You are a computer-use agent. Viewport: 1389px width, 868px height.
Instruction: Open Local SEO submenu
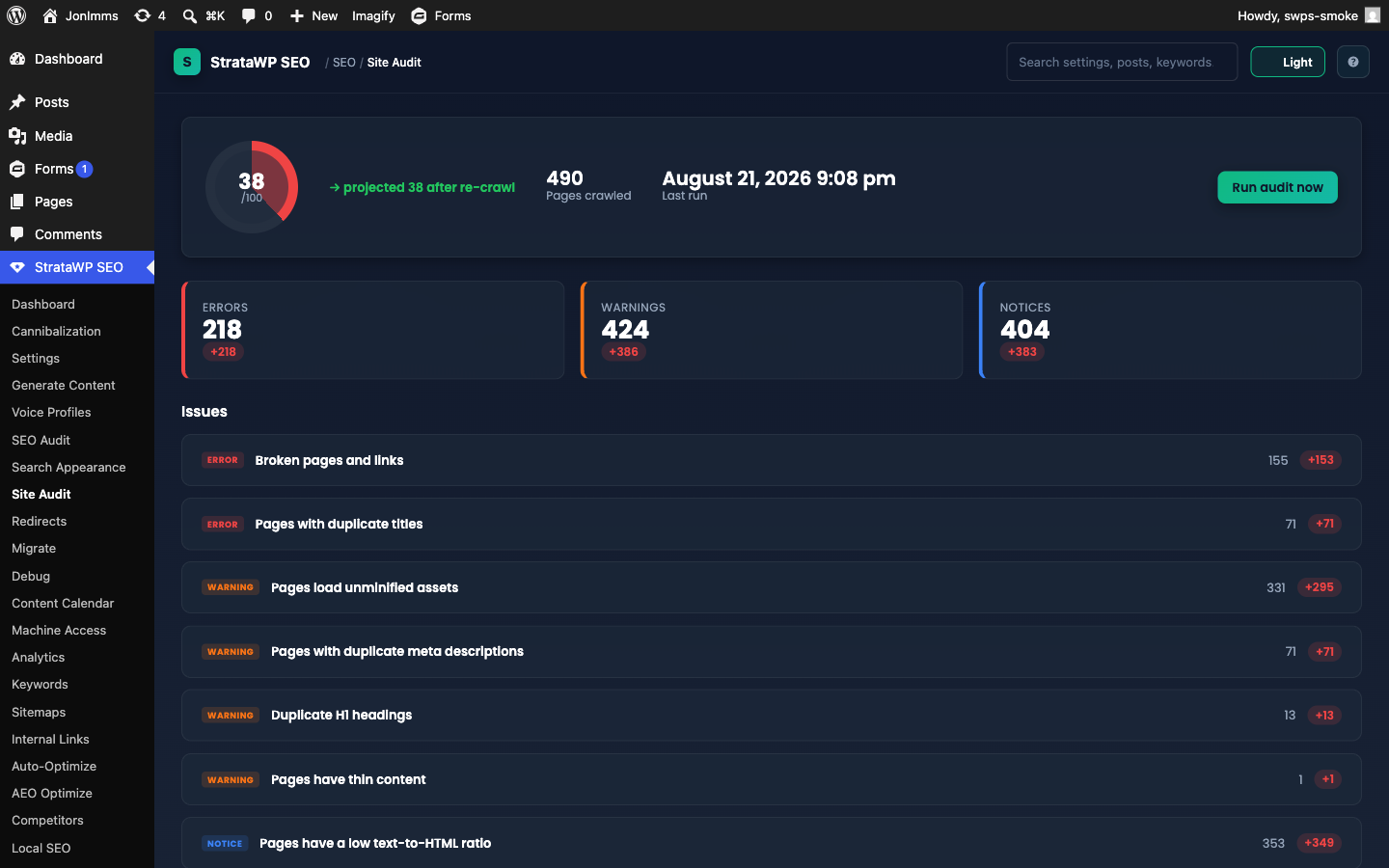pos(41,848)
